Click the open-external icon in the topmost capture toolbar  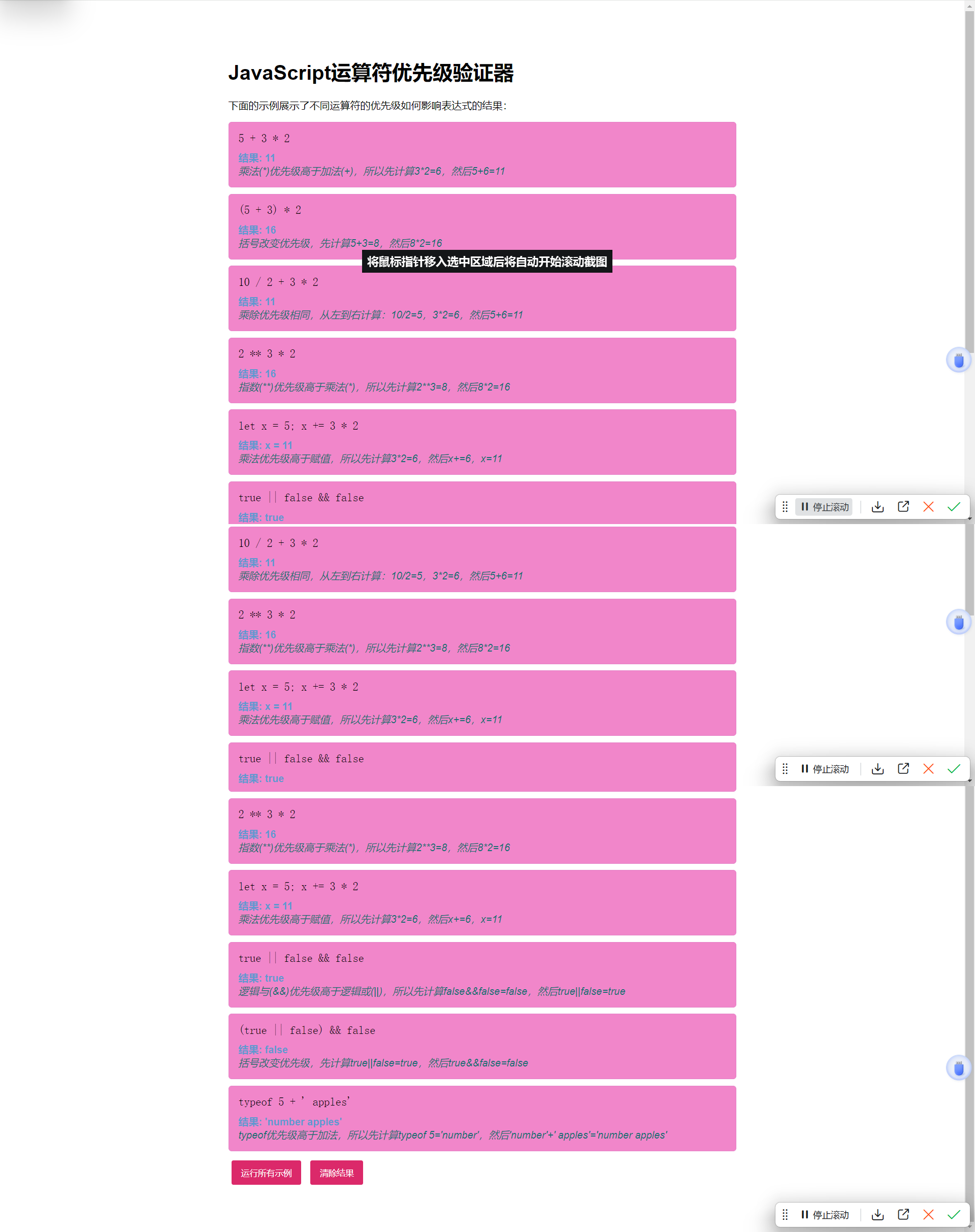903,507
